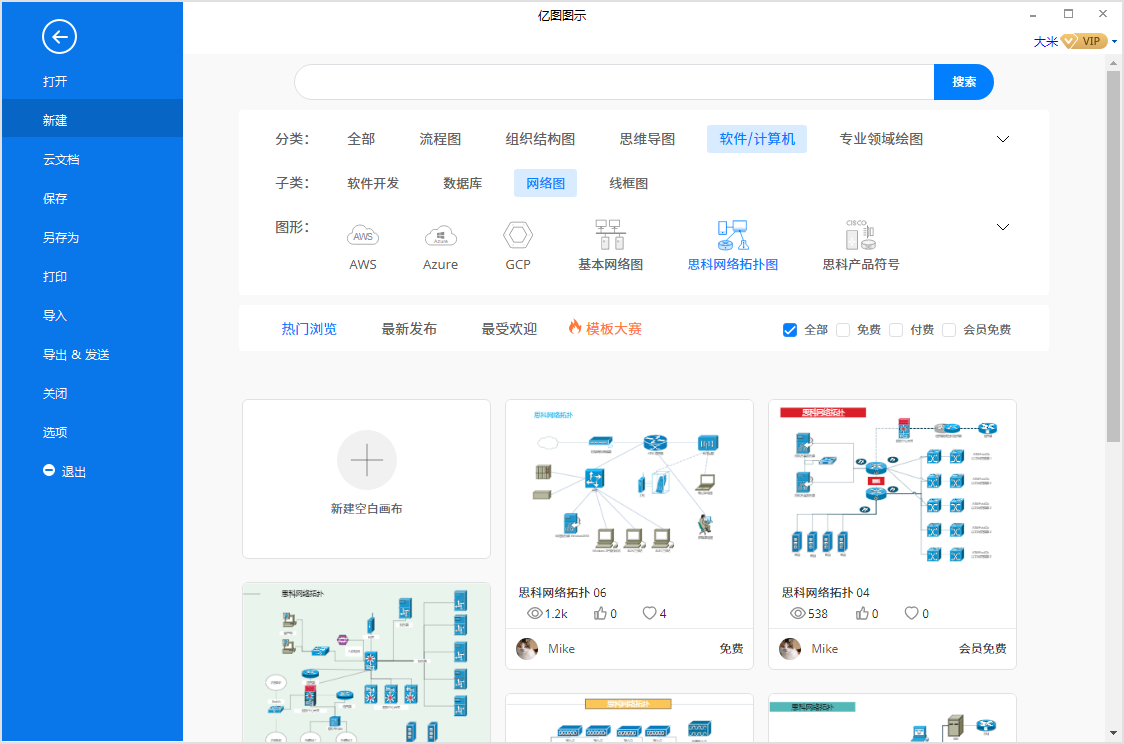
Task: Select the AWS shape icon
Action: click(363, 236)
